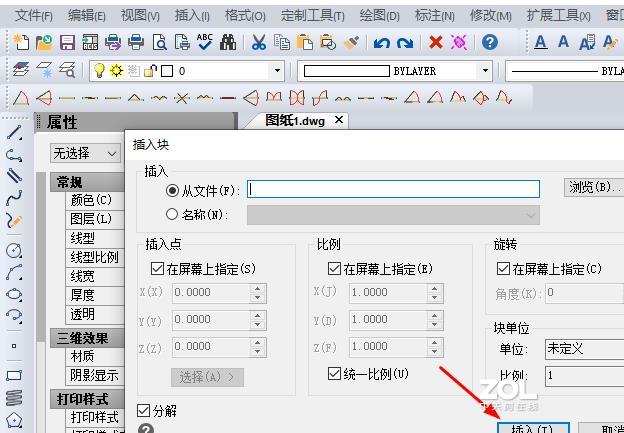Viewport: 624px width, 433px height.
Task: Open the 标注(N) menu
Action: 435,16
